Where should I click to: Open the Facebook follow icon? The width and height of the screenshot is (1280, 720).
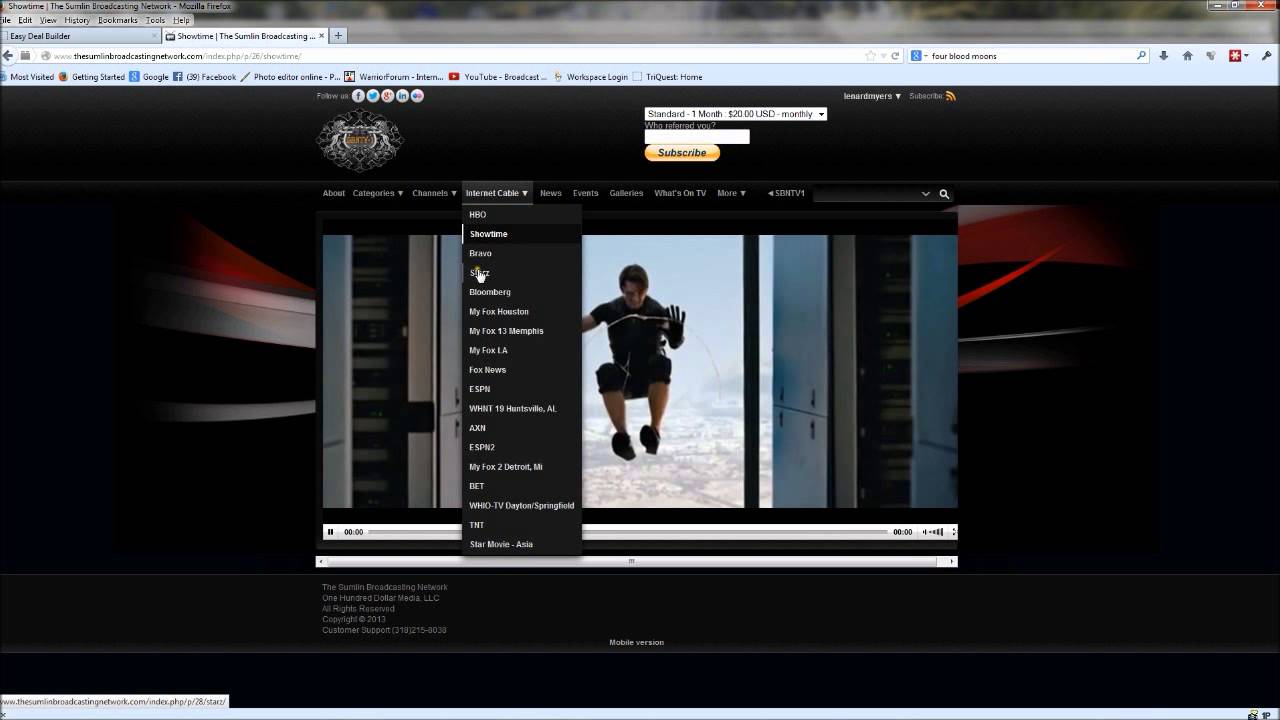click(358, 96)
